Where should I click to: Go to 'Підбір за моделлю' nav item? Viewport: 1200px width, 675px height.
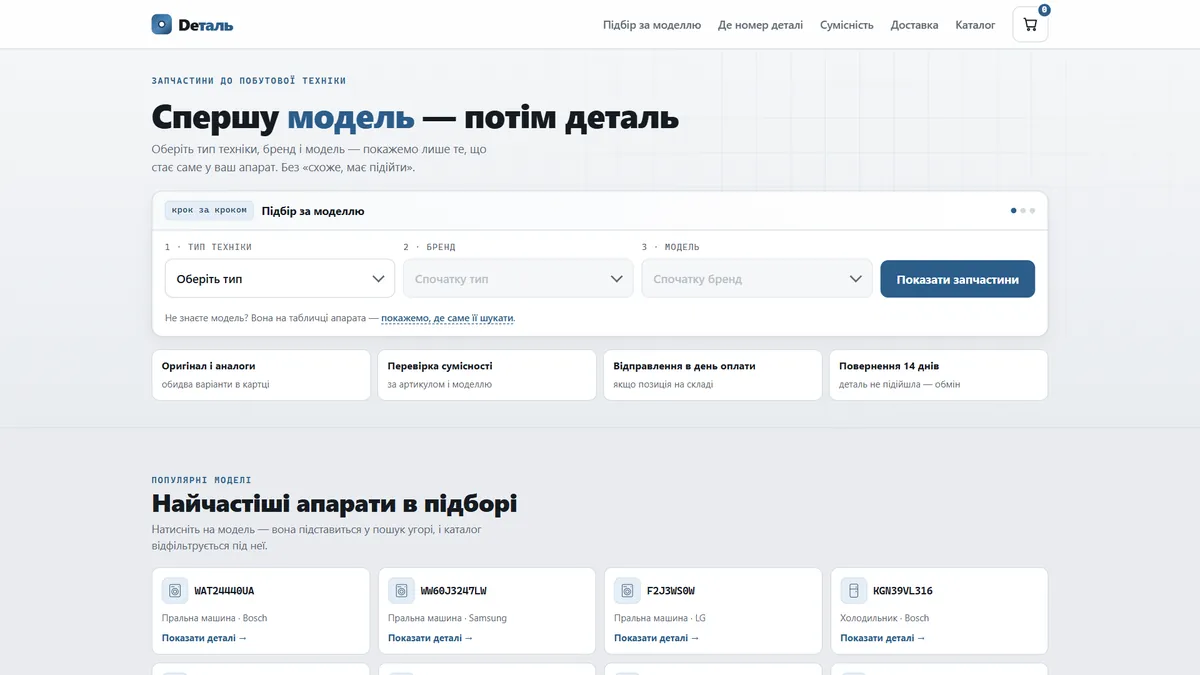652,25
